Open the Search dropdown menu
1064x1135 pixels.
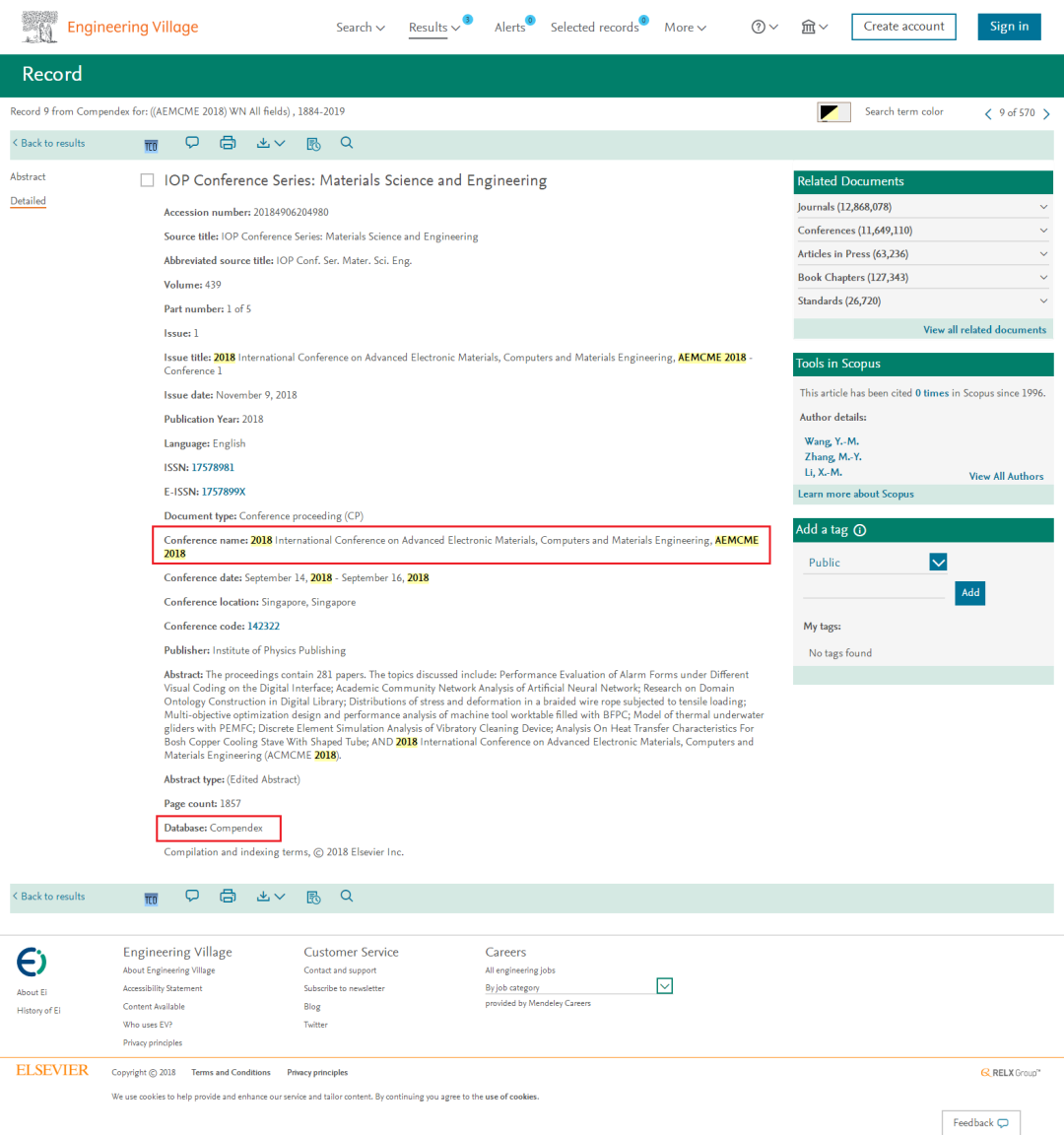tap(361, 28)
